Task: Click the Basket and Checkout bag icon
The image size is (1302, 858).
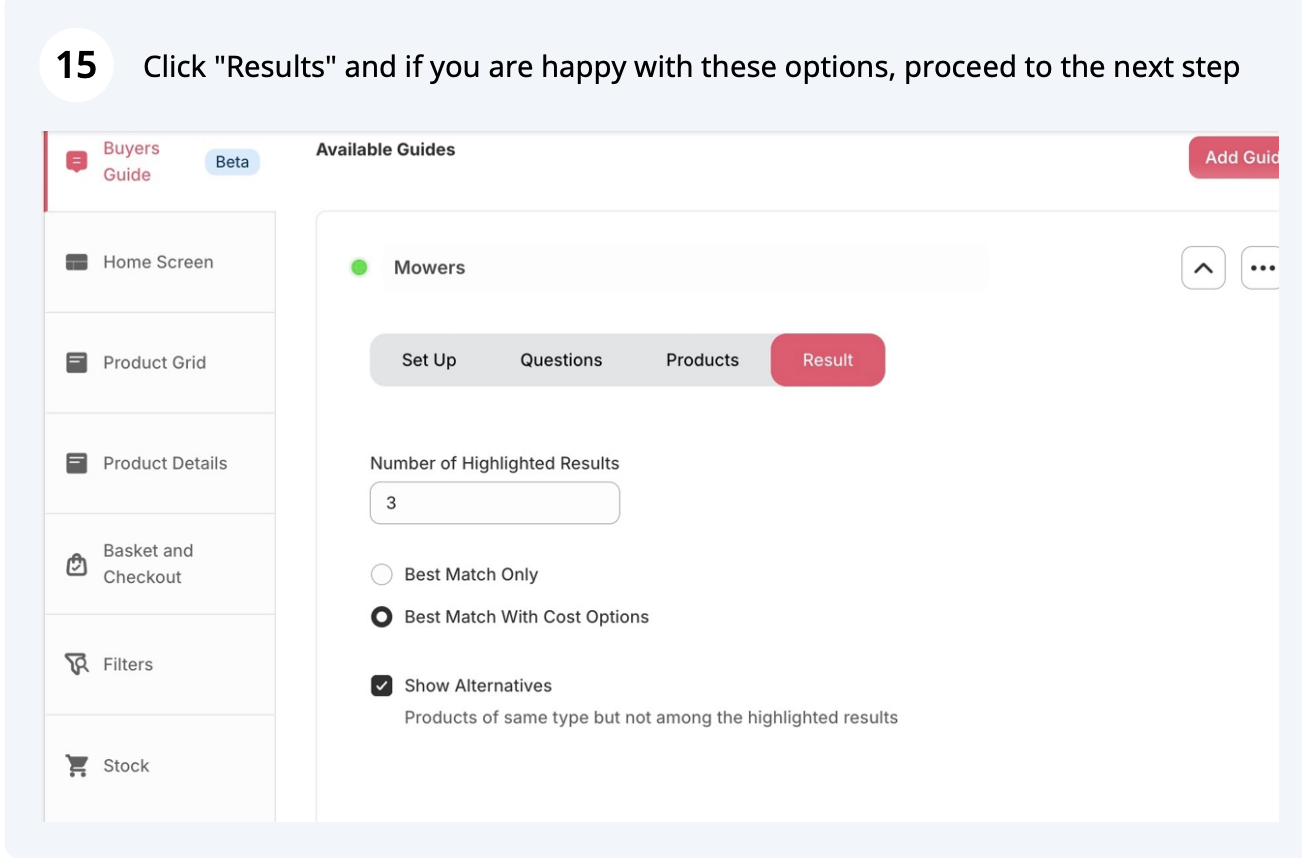Action: [x=76, y=564]
